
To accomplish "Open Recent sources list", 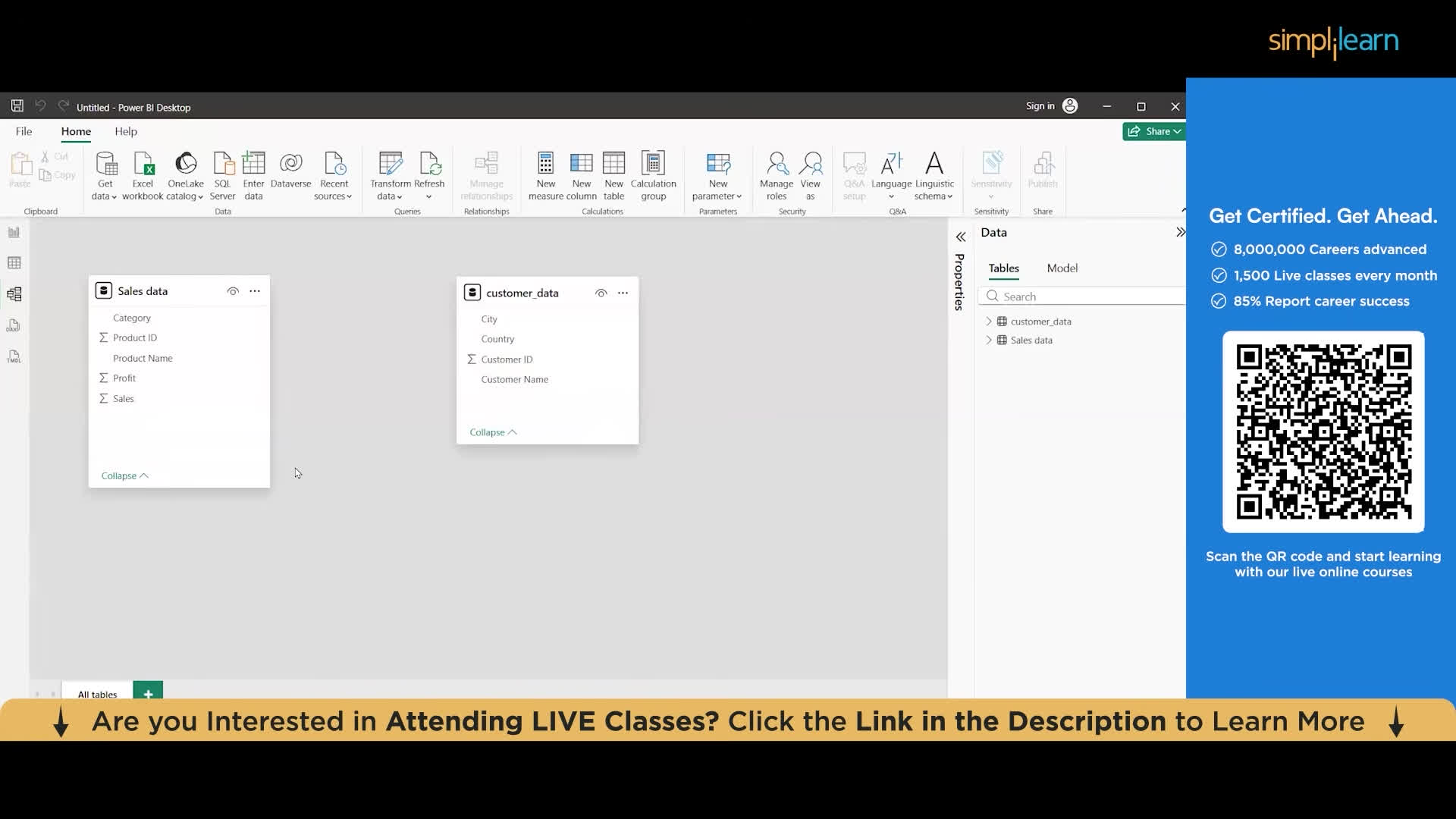I will point(334,176).
